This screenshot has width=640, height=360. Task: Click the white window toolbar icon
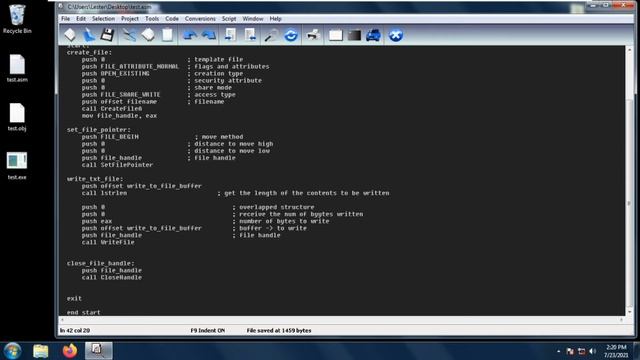click(336, 35)
